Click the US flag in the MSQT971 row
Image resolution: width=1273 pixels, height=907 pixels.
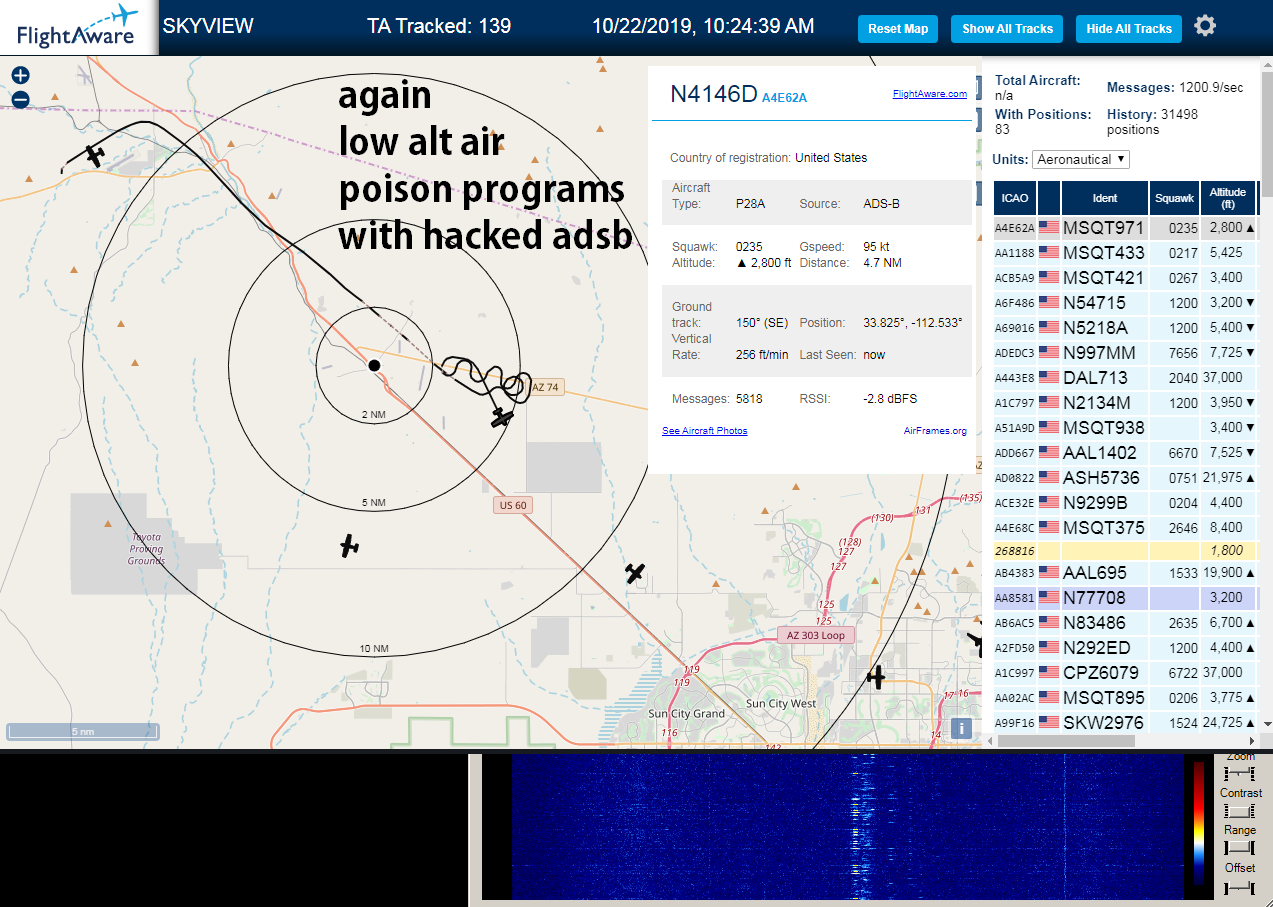click(x=1049, y=228)
